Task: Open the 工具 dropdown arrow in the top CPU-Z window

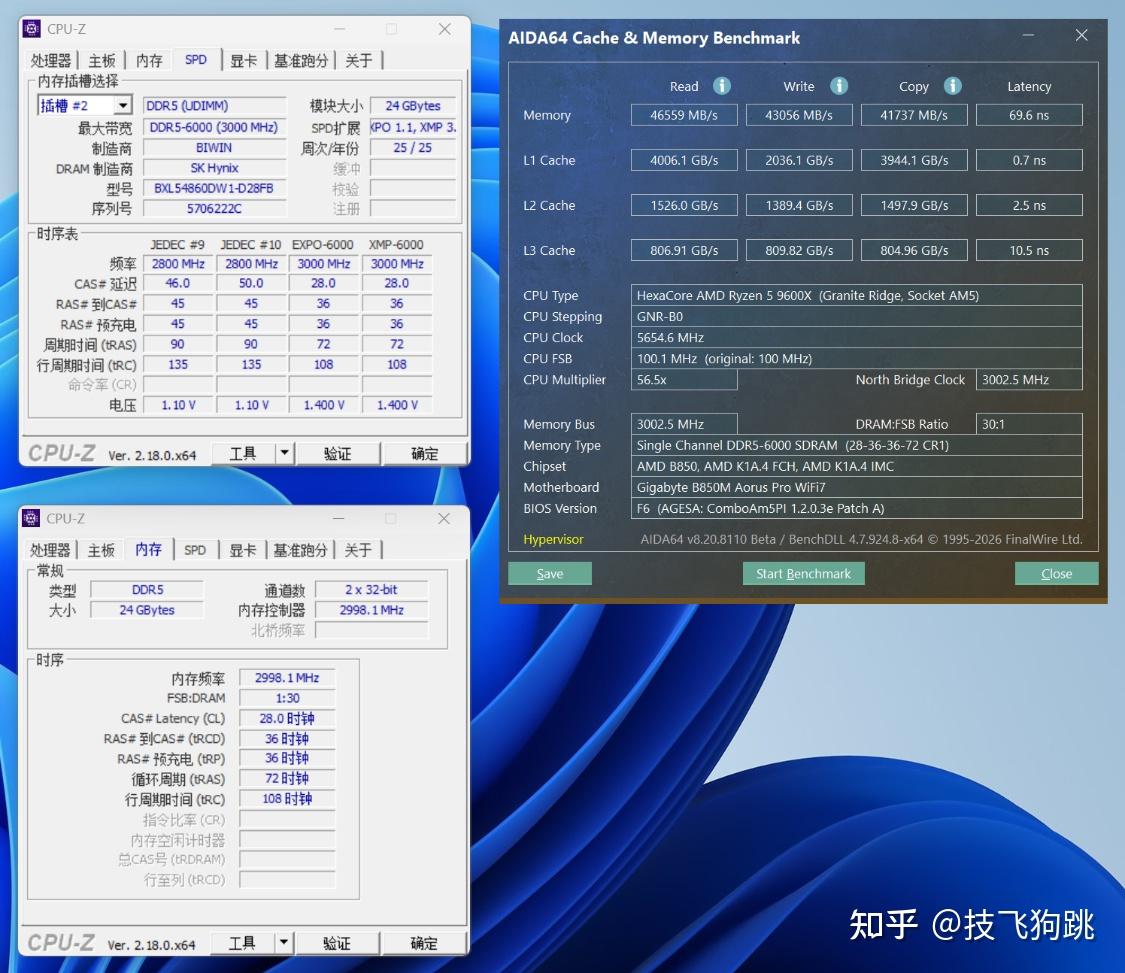Action: [x=285, y=453]
